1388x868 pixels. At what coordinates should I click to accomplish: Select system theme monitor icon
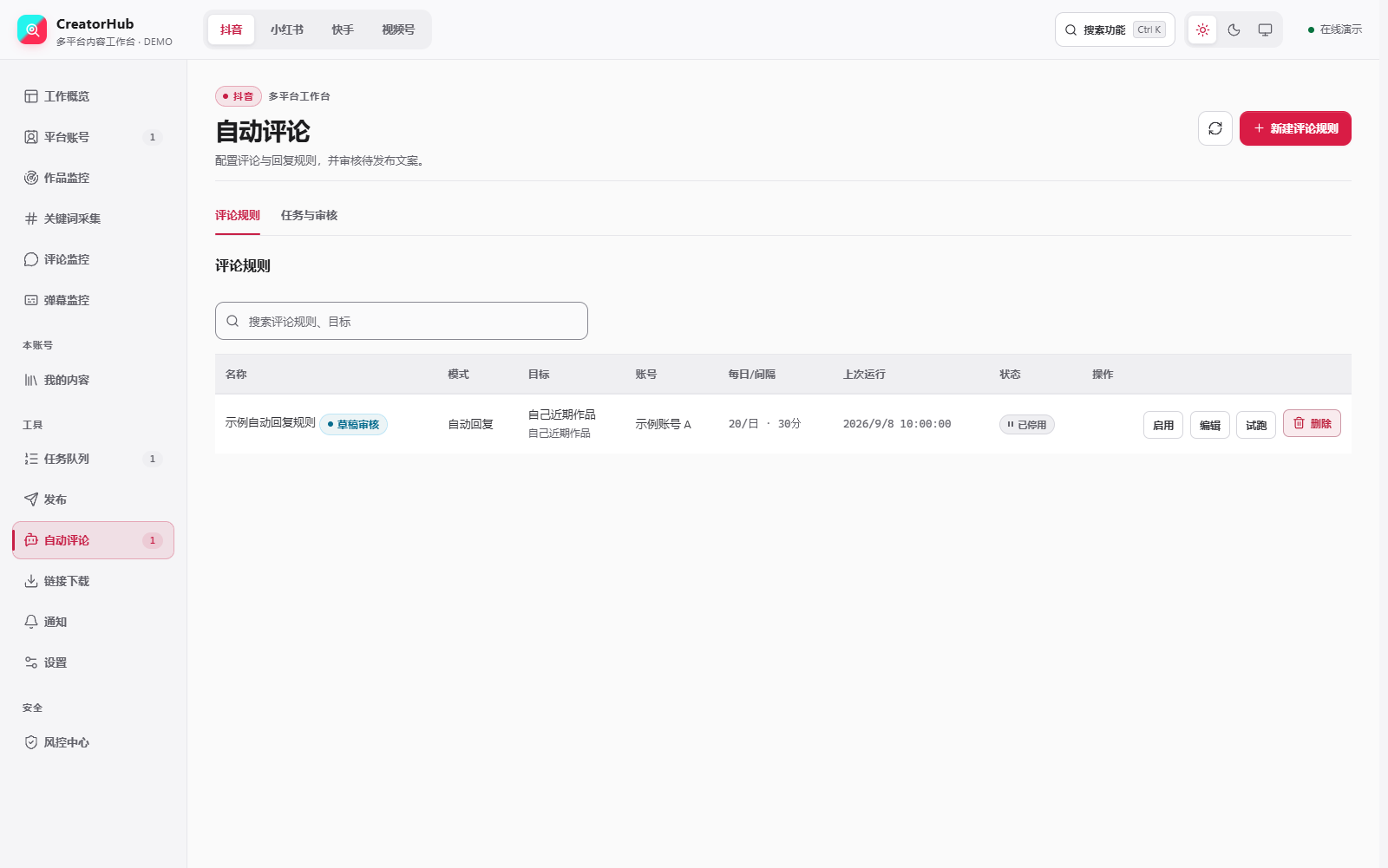click(x=1265, y=29)
